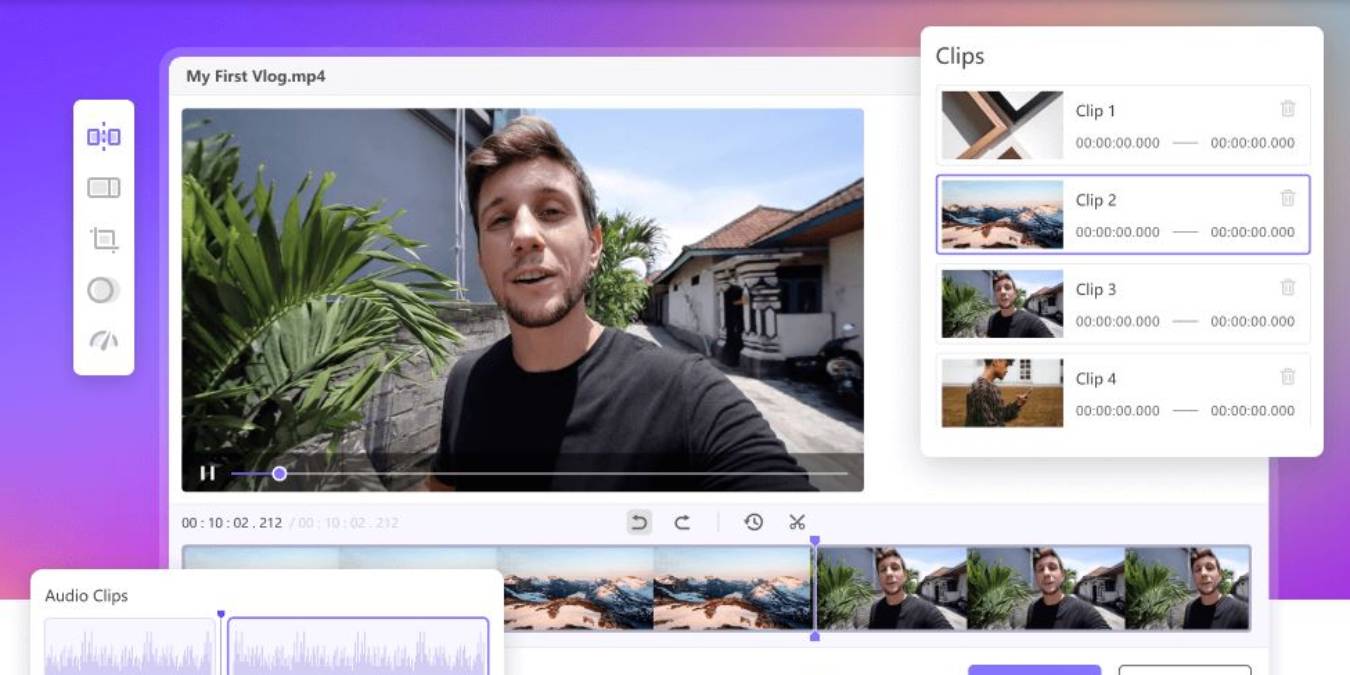Select the playhead marker on the timeline

pos(815,537)
